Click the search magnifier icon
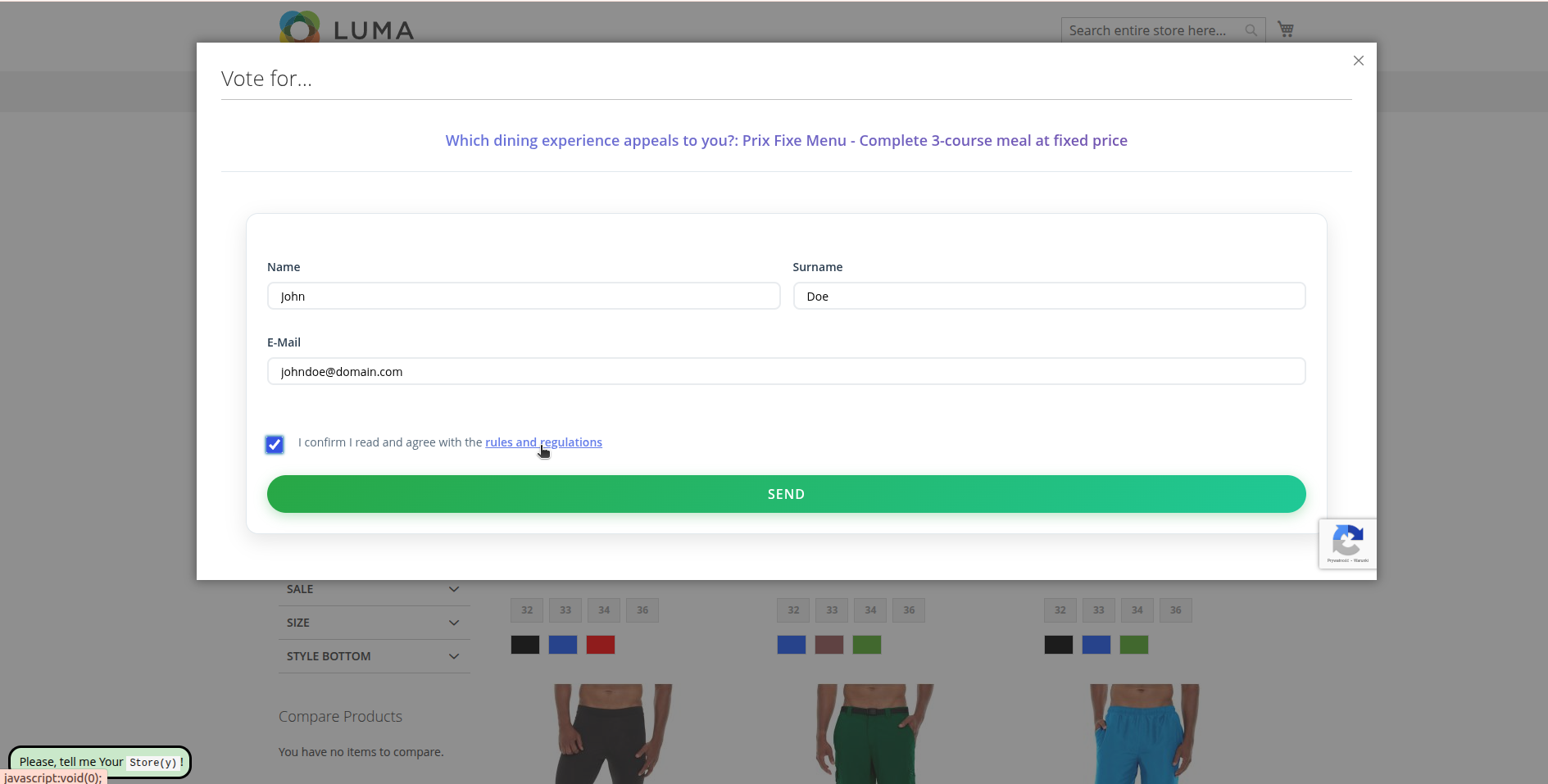 click(x=1251, y=30)
